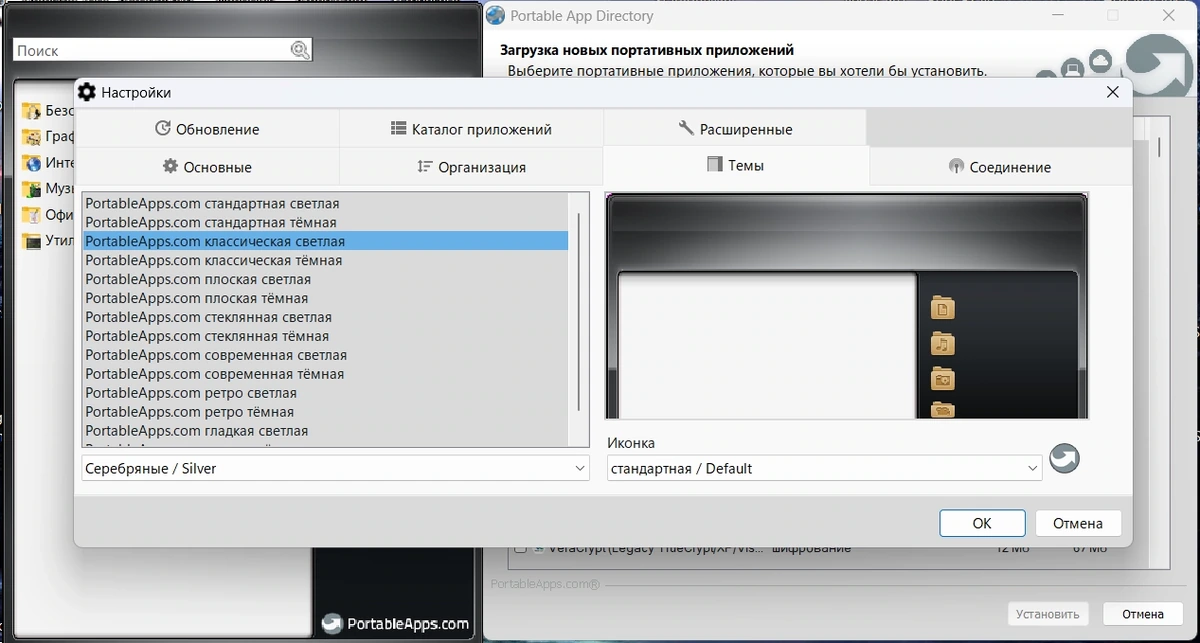Screen dimensions: 1200x643
Task: Click the pictures folder icon in theme preview
Action: pyautogui.click(x=942, y=379)
